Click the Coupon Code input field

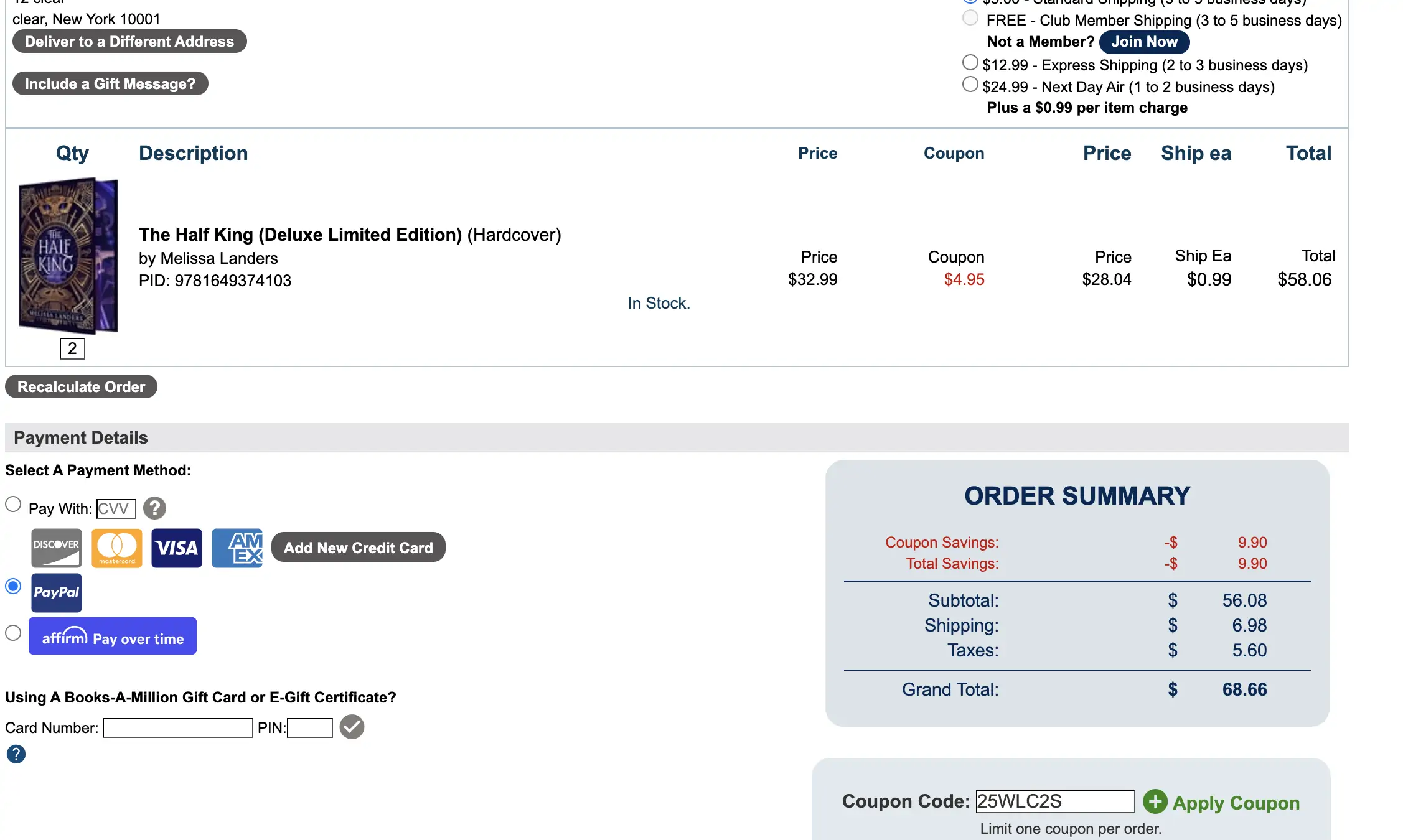[1055, 801]
